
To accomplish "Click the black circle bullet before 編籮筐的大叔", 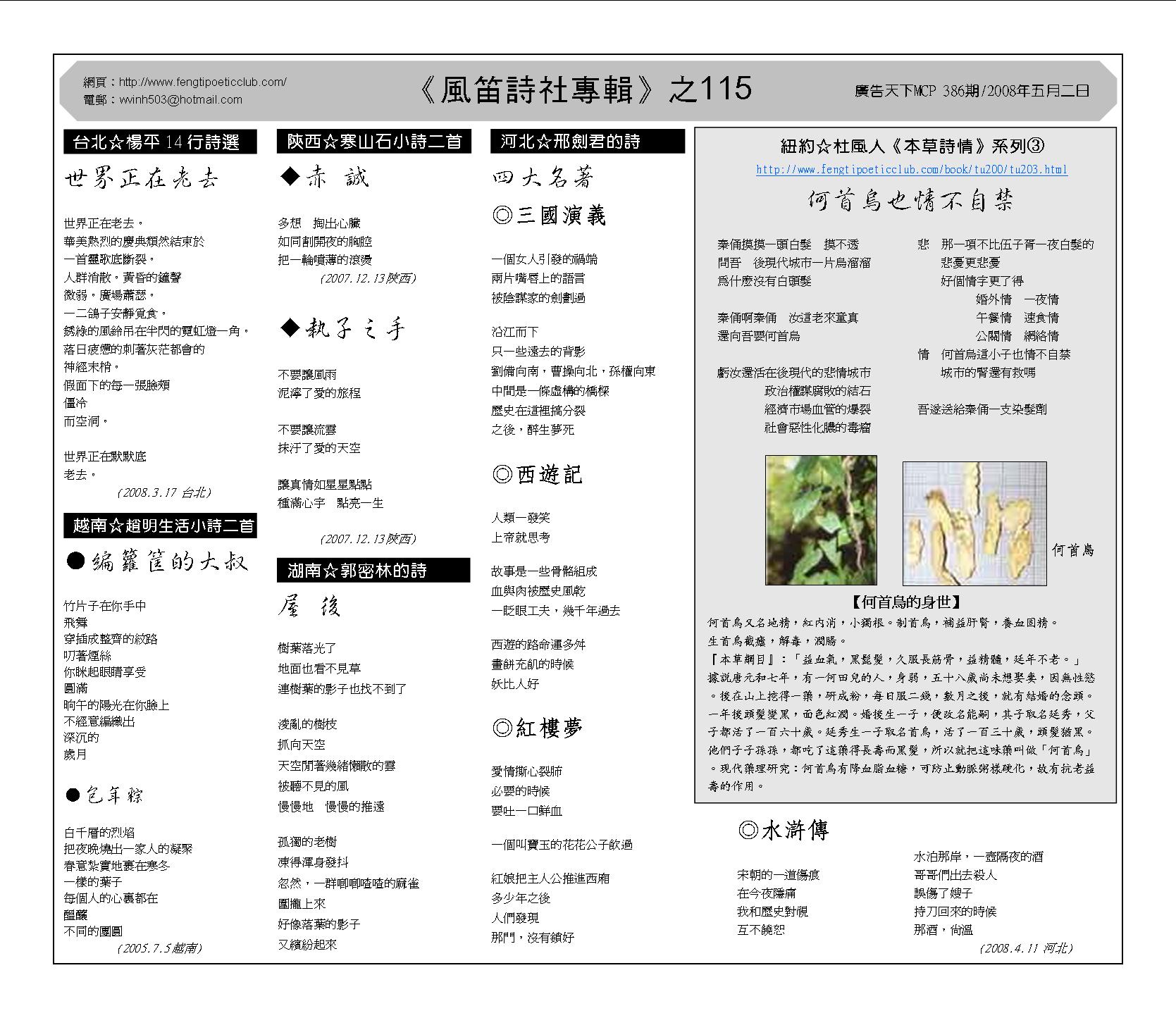I will point(75,561).
